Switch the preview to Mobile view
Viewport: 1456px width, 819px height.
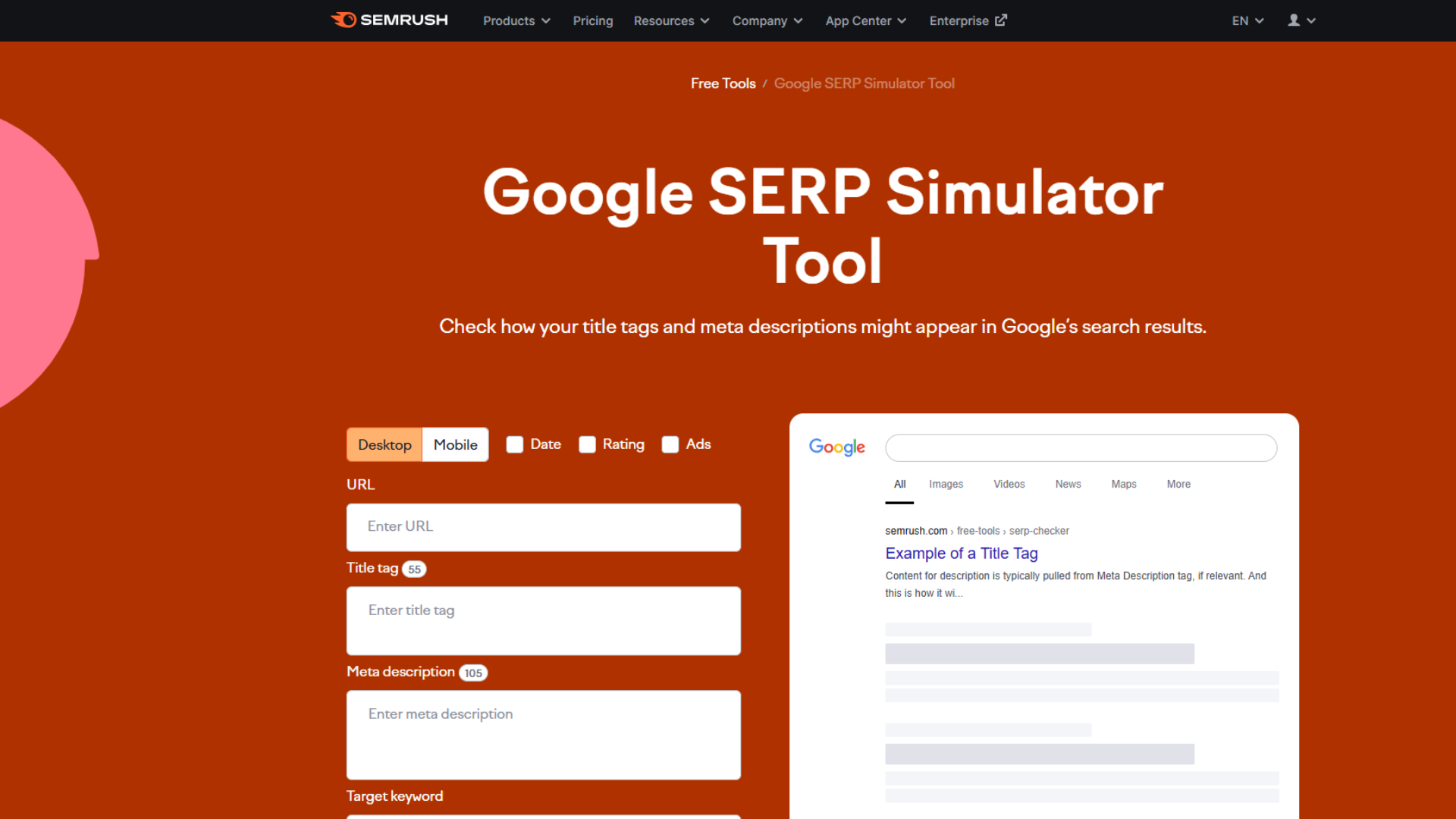pos(454,444)
